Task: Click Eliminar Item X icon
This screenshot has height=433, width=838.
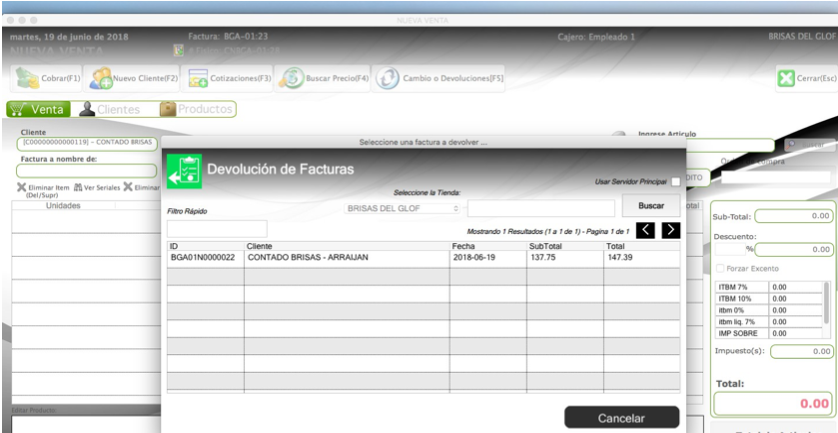Action: 21,187
